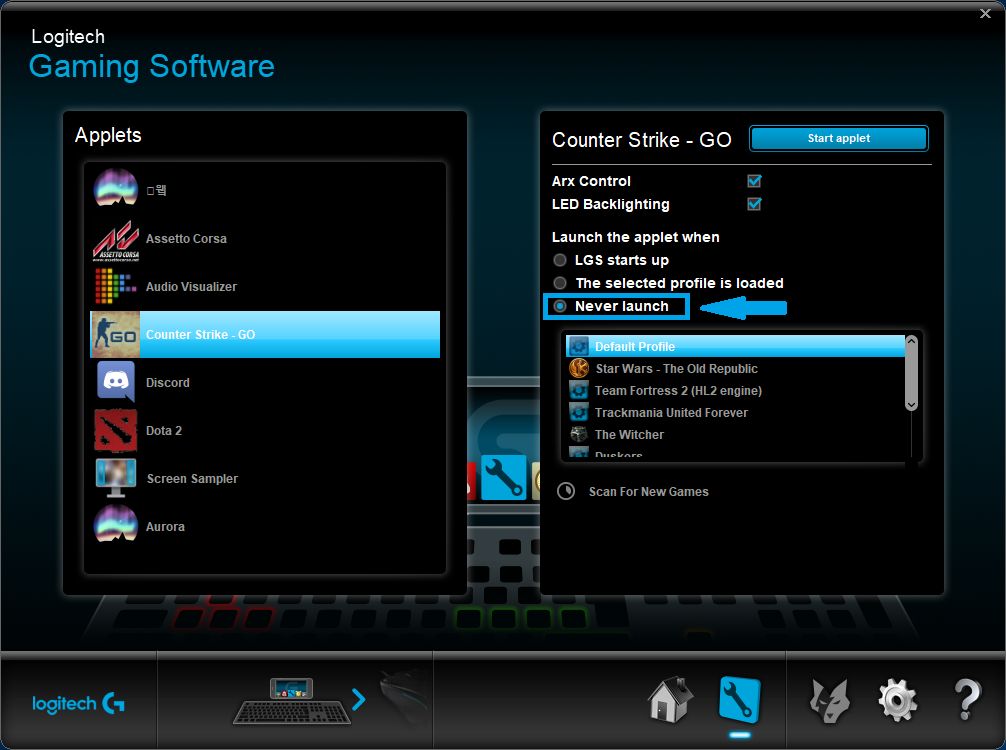Viewport: 1006px width, 750px height.
Task: Select the keyboard device in the device bar
Action: coord(292,701)
